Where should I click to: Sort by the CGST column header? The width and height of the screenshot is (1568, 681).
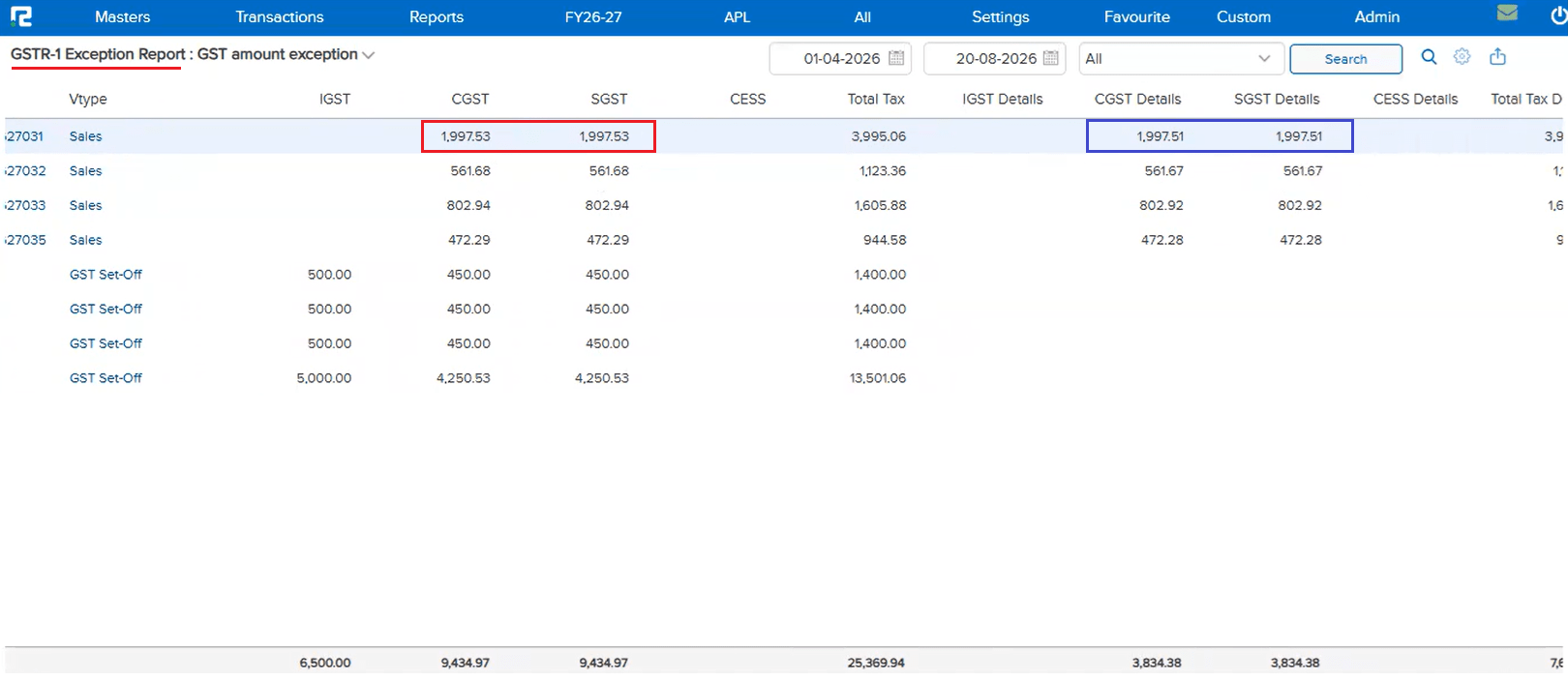point(470,99)
